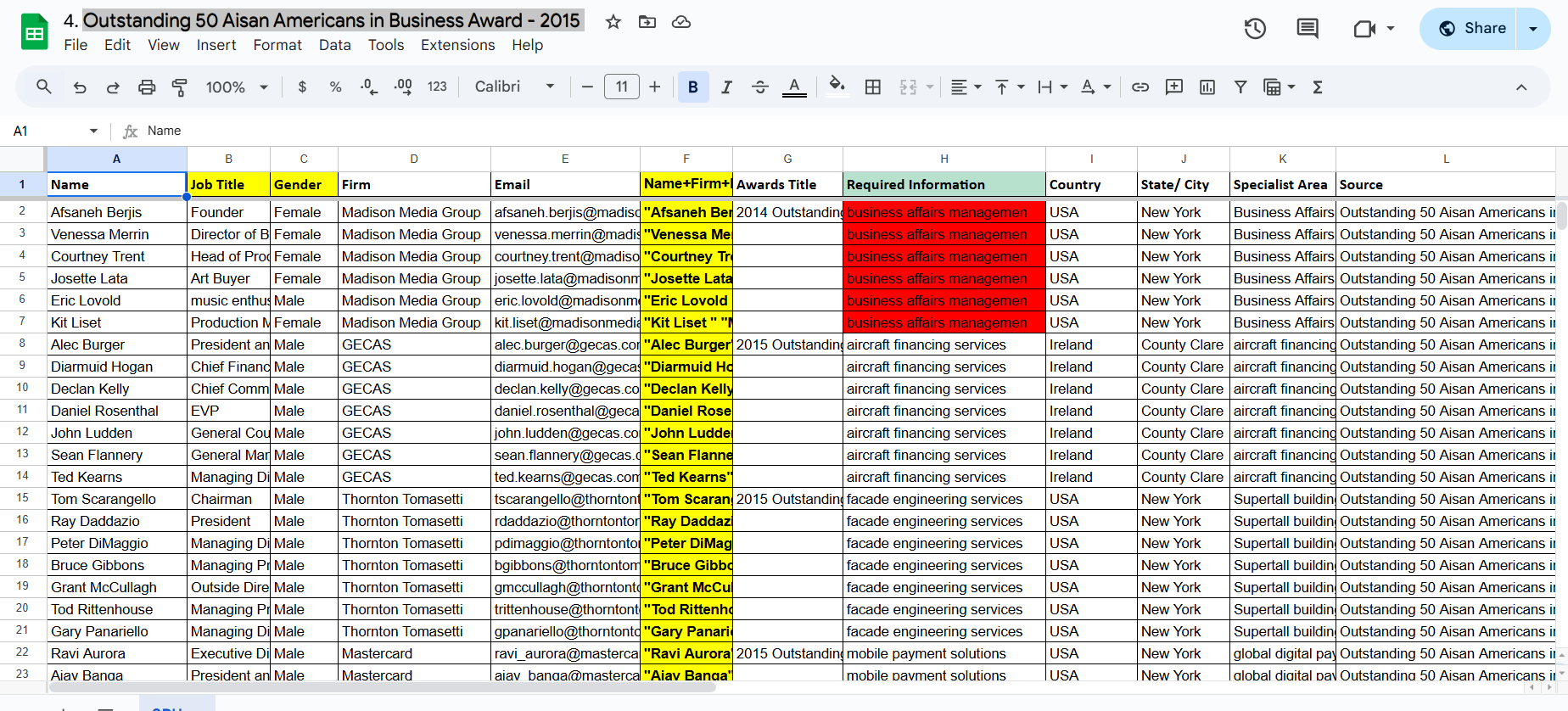Open the comments panel icon
The width and height of the screenshot is (1568, 711).
coord(1308,29)
